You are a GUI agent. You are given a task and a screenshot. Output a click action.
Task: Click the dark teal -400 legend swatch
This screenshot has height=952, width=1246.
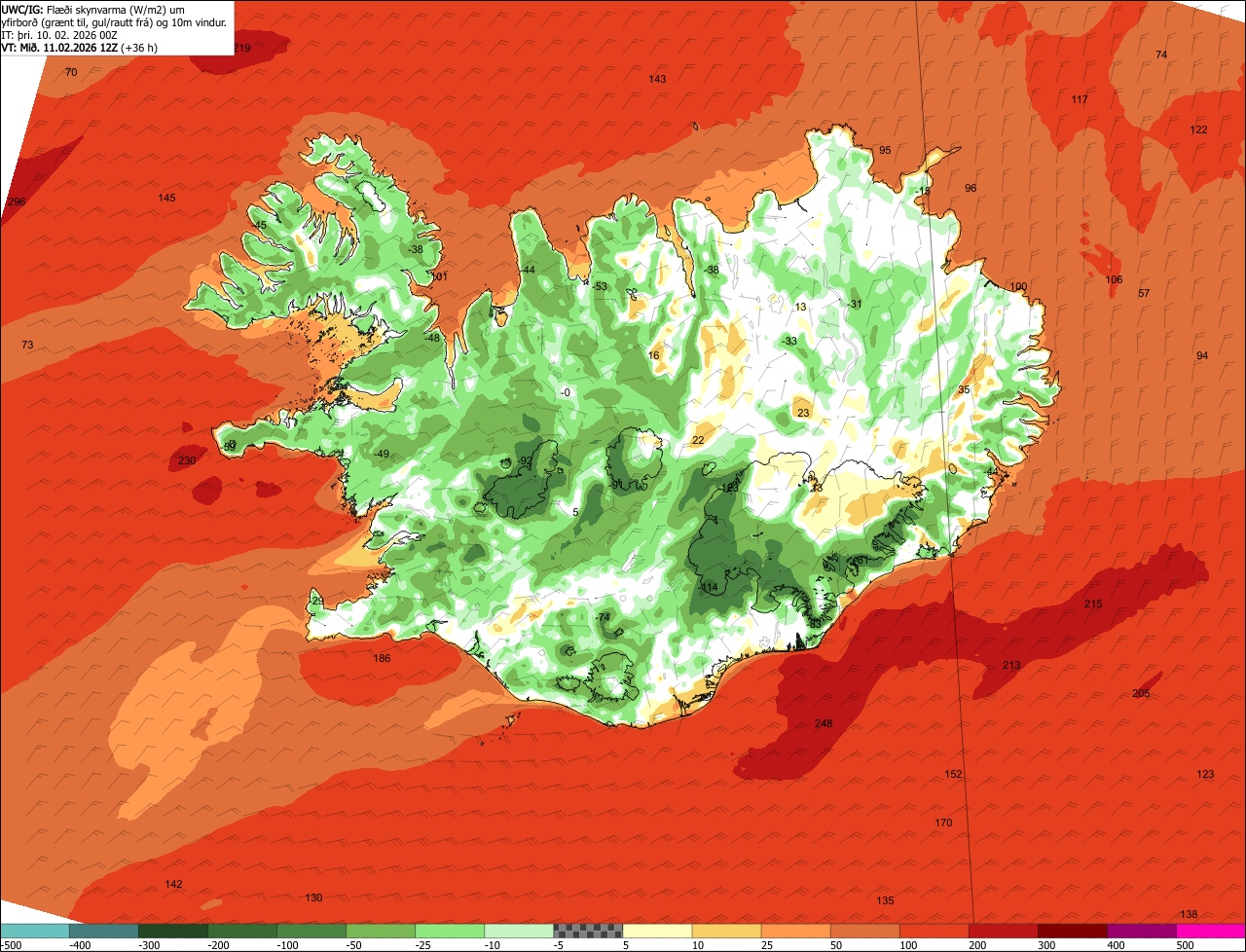(103, 931)
